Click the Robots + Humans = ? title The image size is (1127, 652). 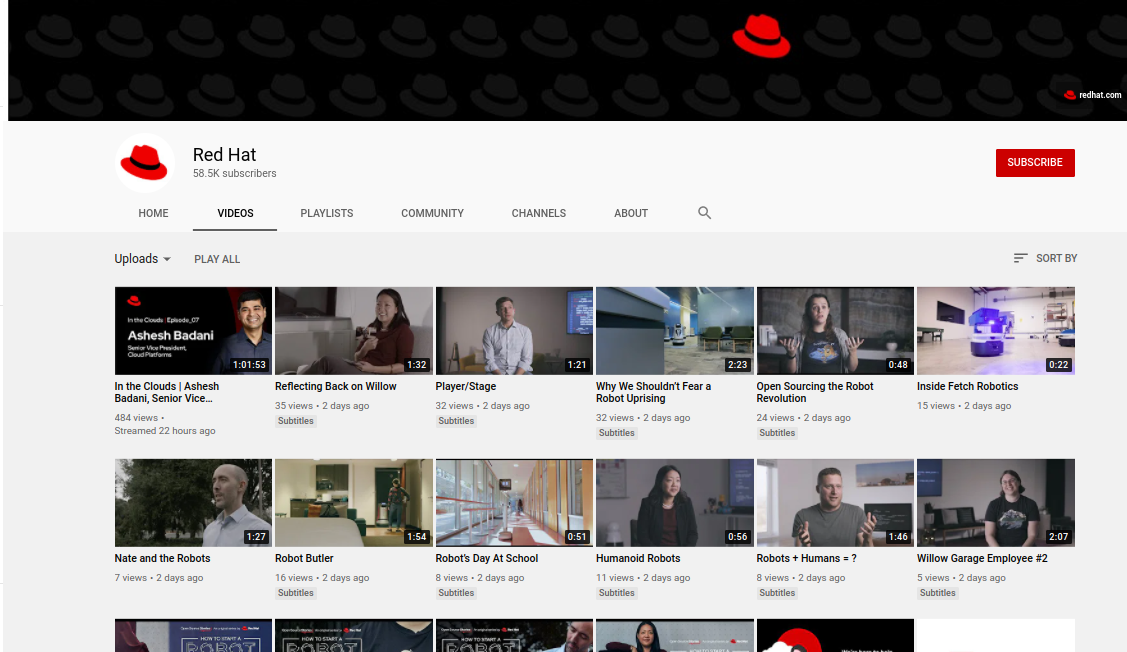coord(806,558)
